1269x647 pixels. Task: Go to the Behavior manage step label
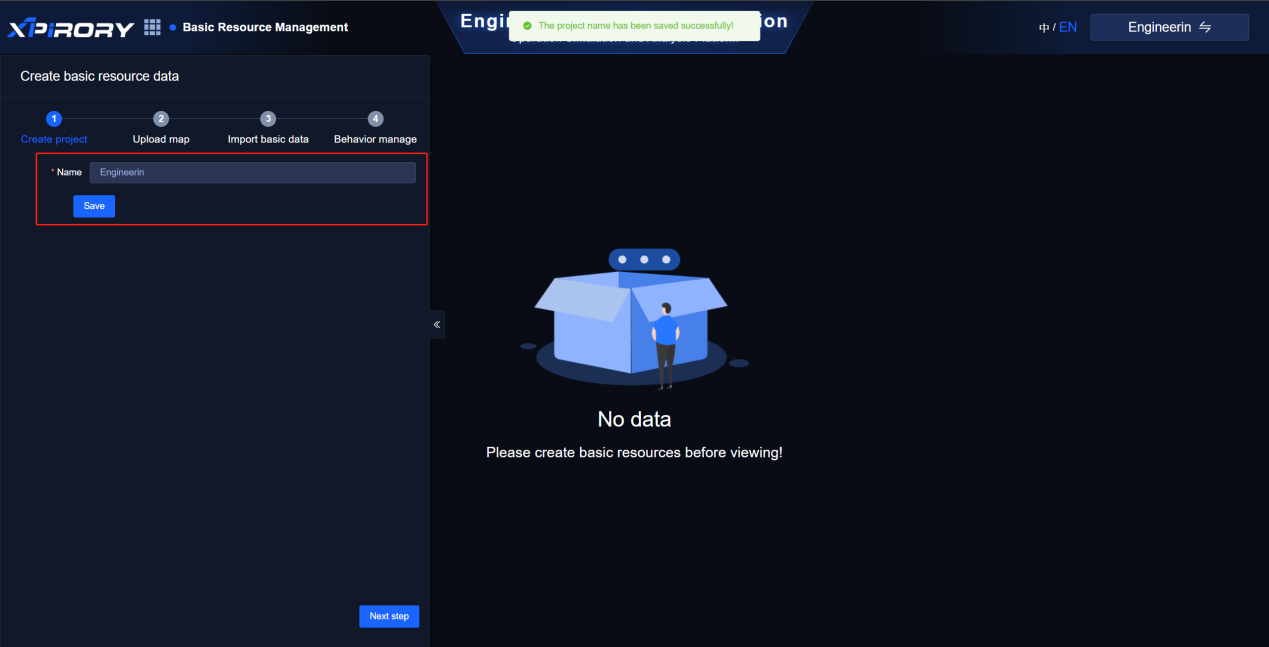[375, 139]
